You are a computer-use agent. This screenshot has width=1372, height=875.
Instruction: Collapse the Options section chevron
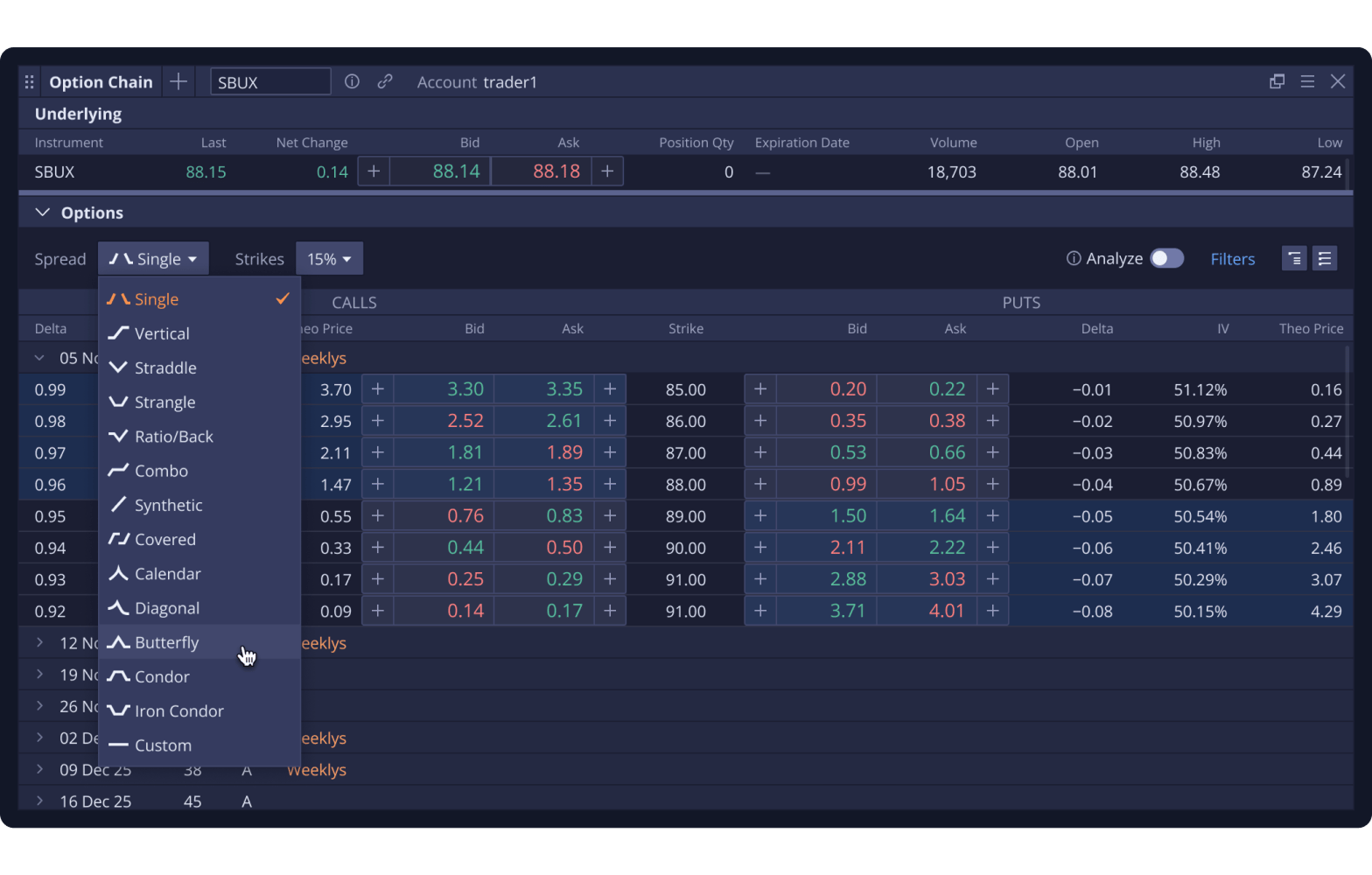tap(42, 213)
